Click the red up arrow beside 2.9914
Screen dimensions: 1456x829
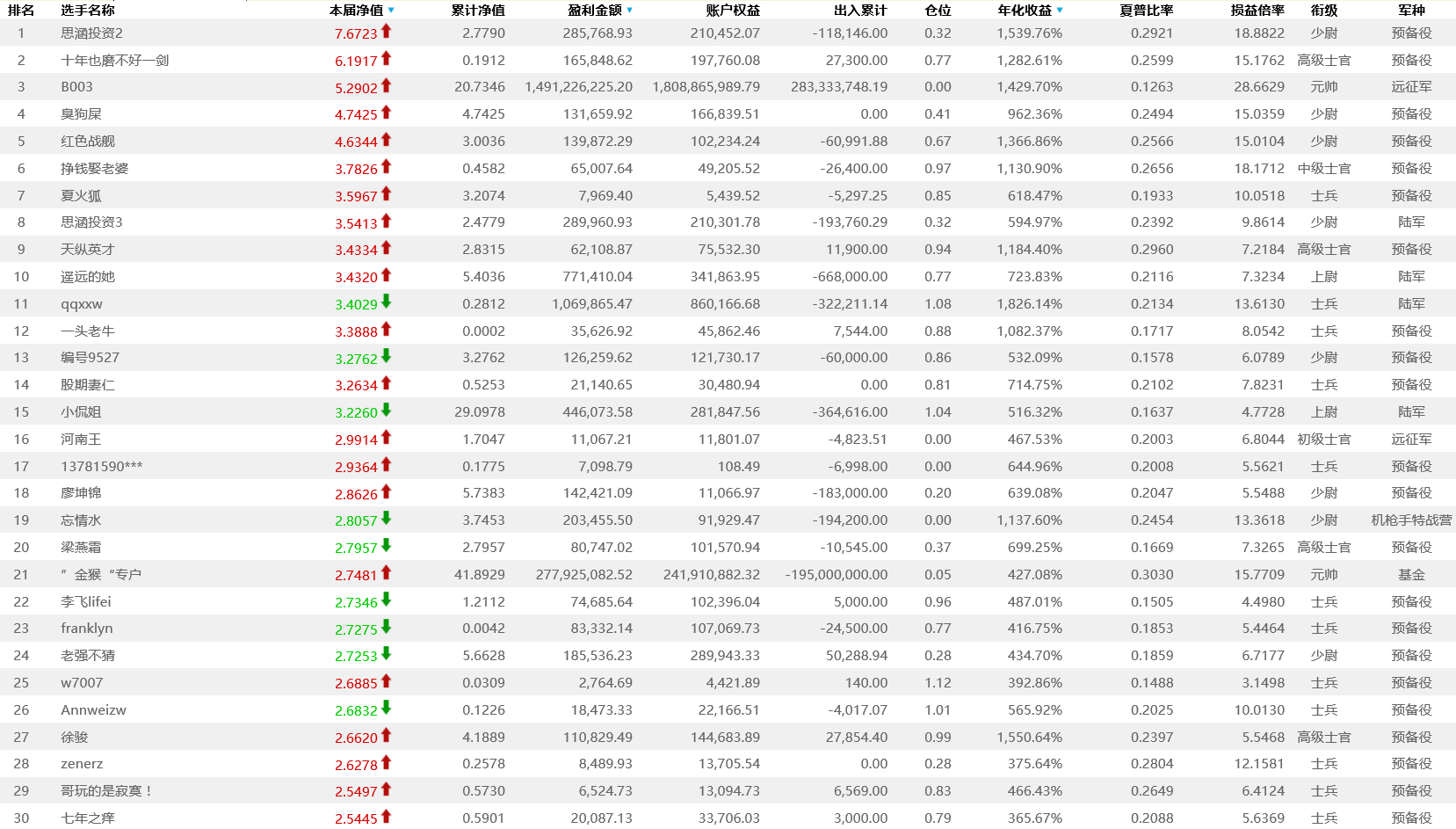(386, 438)
